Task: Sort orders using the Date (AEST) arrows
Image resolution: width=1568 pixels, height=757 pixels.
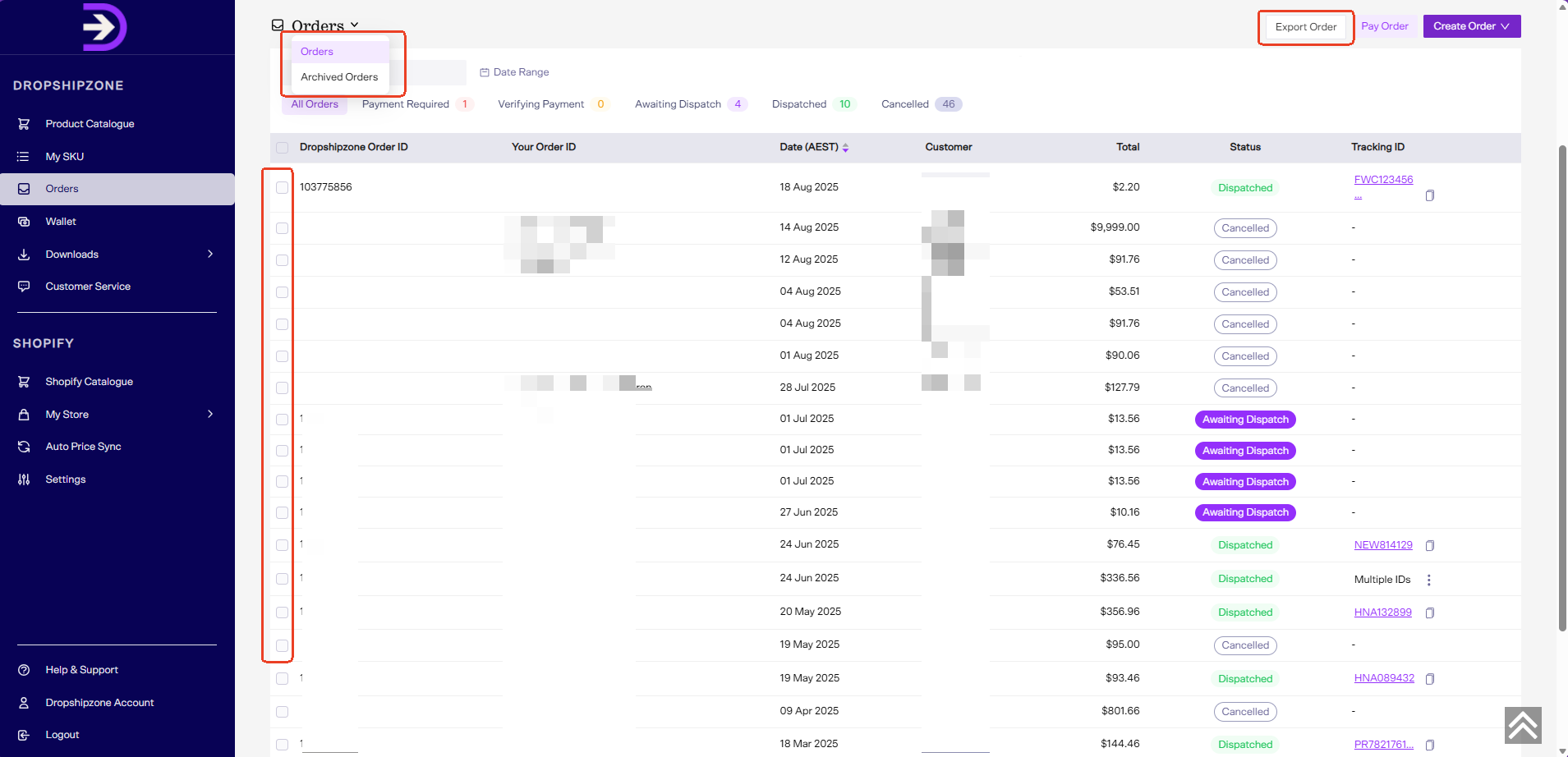Action: tap(845, 148)
